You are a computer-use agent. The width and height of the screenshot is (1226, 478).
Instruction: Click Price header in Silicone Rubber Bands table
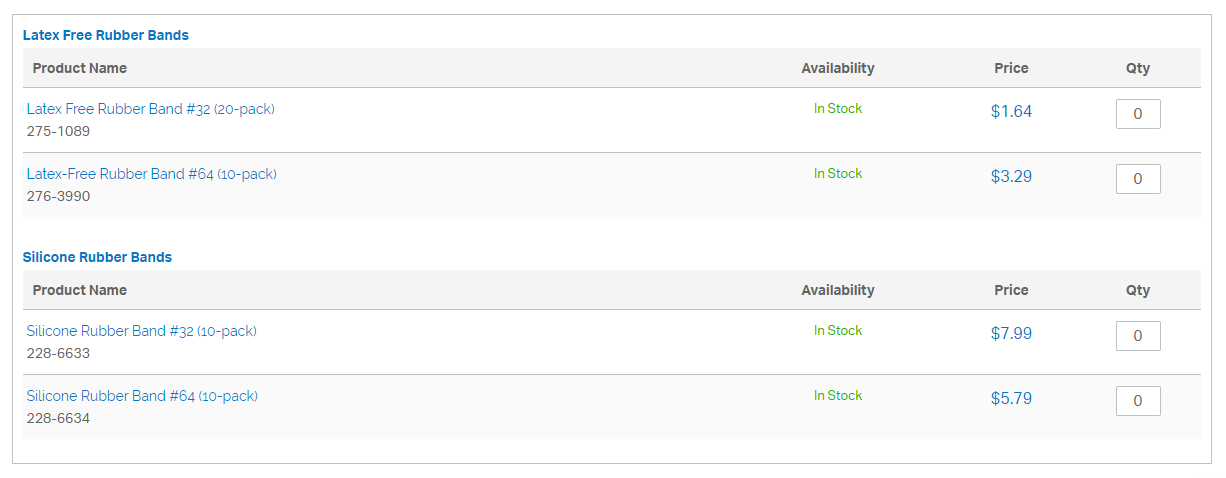pyautogui.click(x=1011, y=290)
